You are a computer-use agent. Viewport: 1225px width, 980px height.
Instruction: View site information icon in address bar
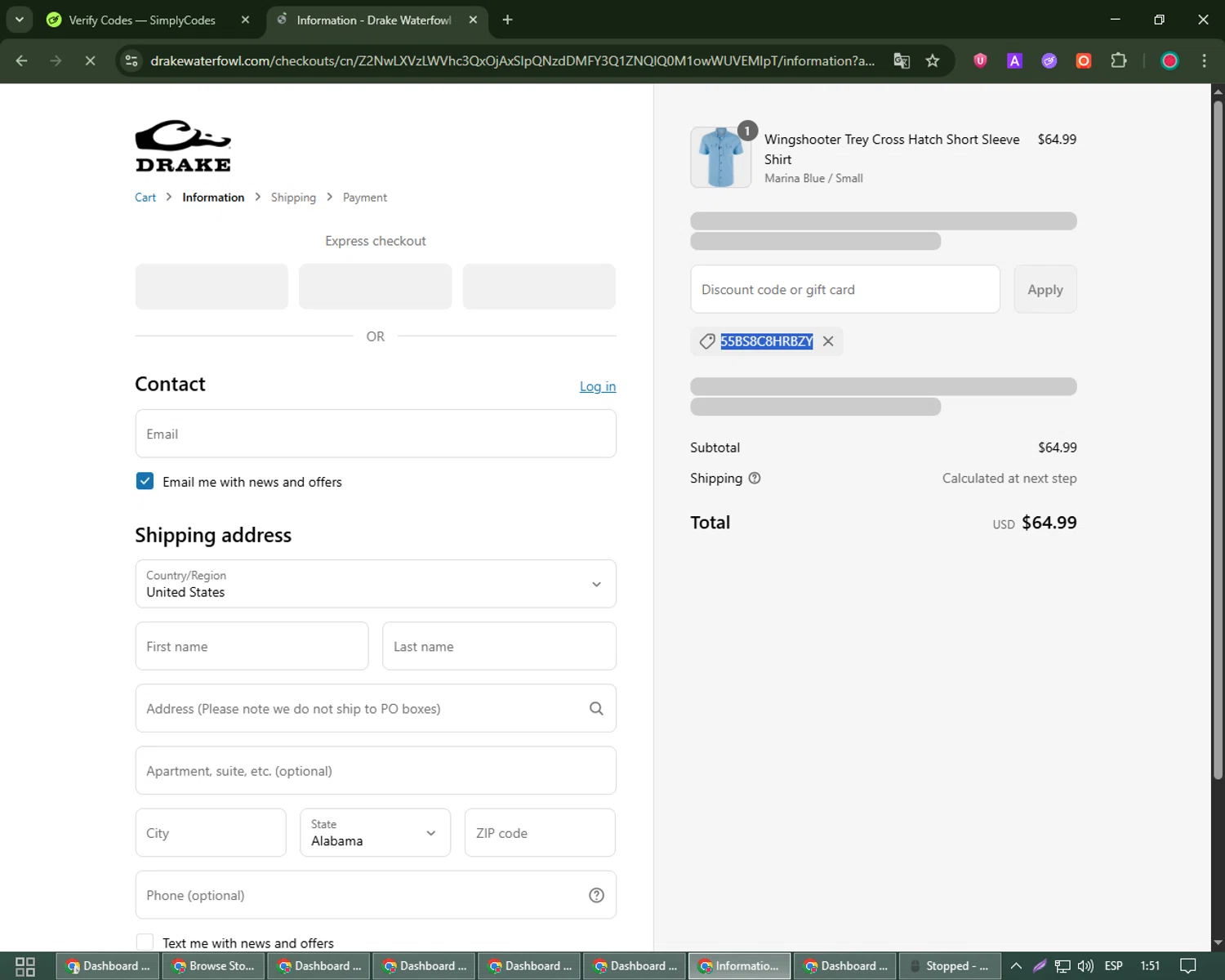pos(131,60)
